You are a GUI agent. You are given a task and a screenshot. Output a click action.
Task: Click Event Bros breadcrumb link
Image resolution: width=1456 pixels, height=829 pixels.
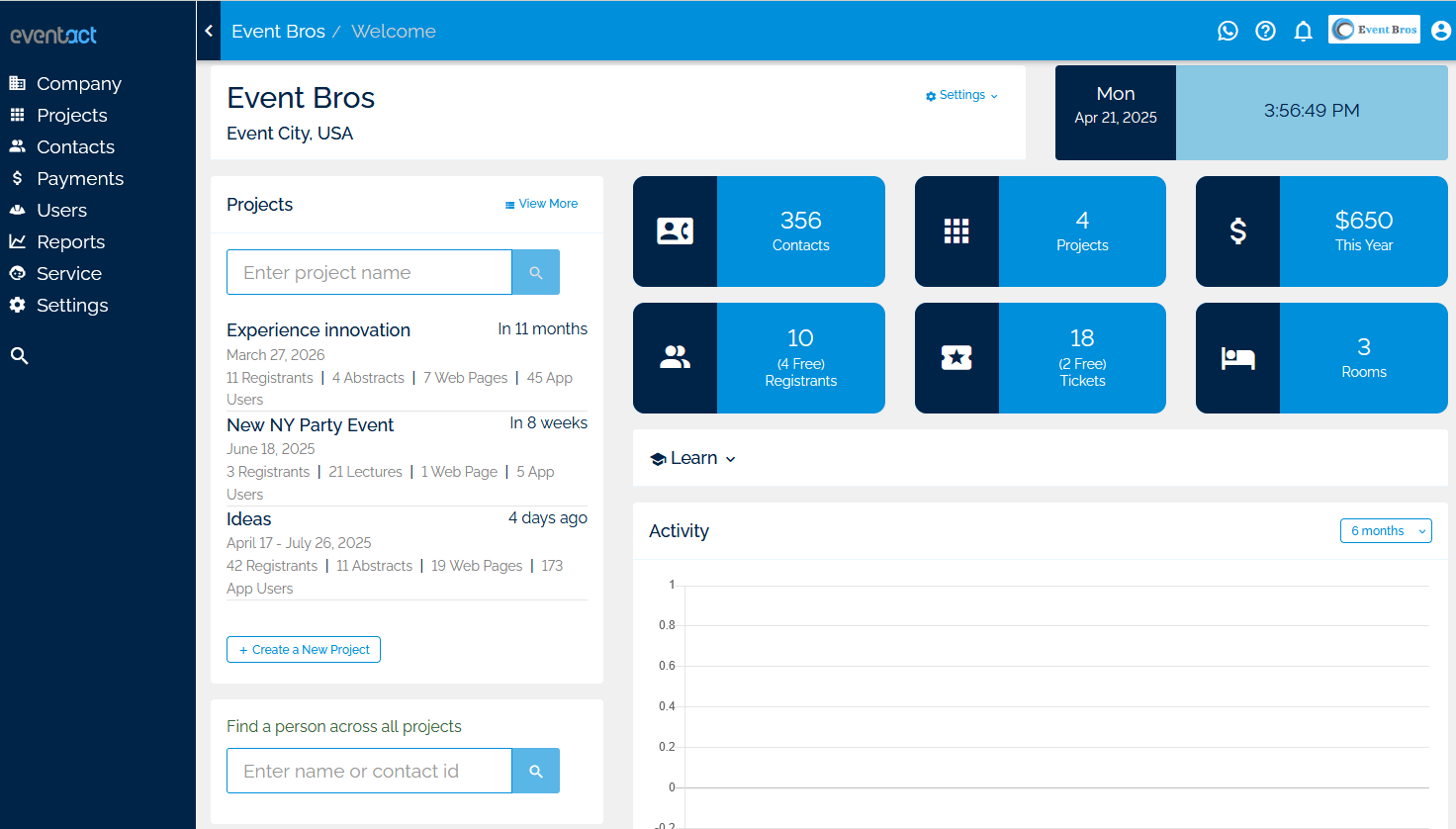tap(278, 31)
